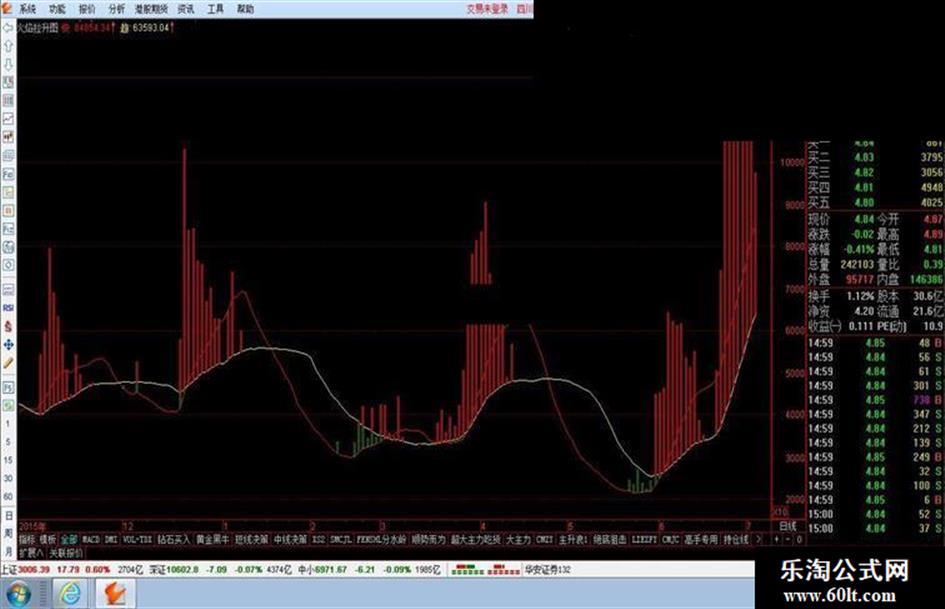This screenshot has width=945, height=609.
Task: Click the 现价 4.84 quote row
Action: [839, 218]
